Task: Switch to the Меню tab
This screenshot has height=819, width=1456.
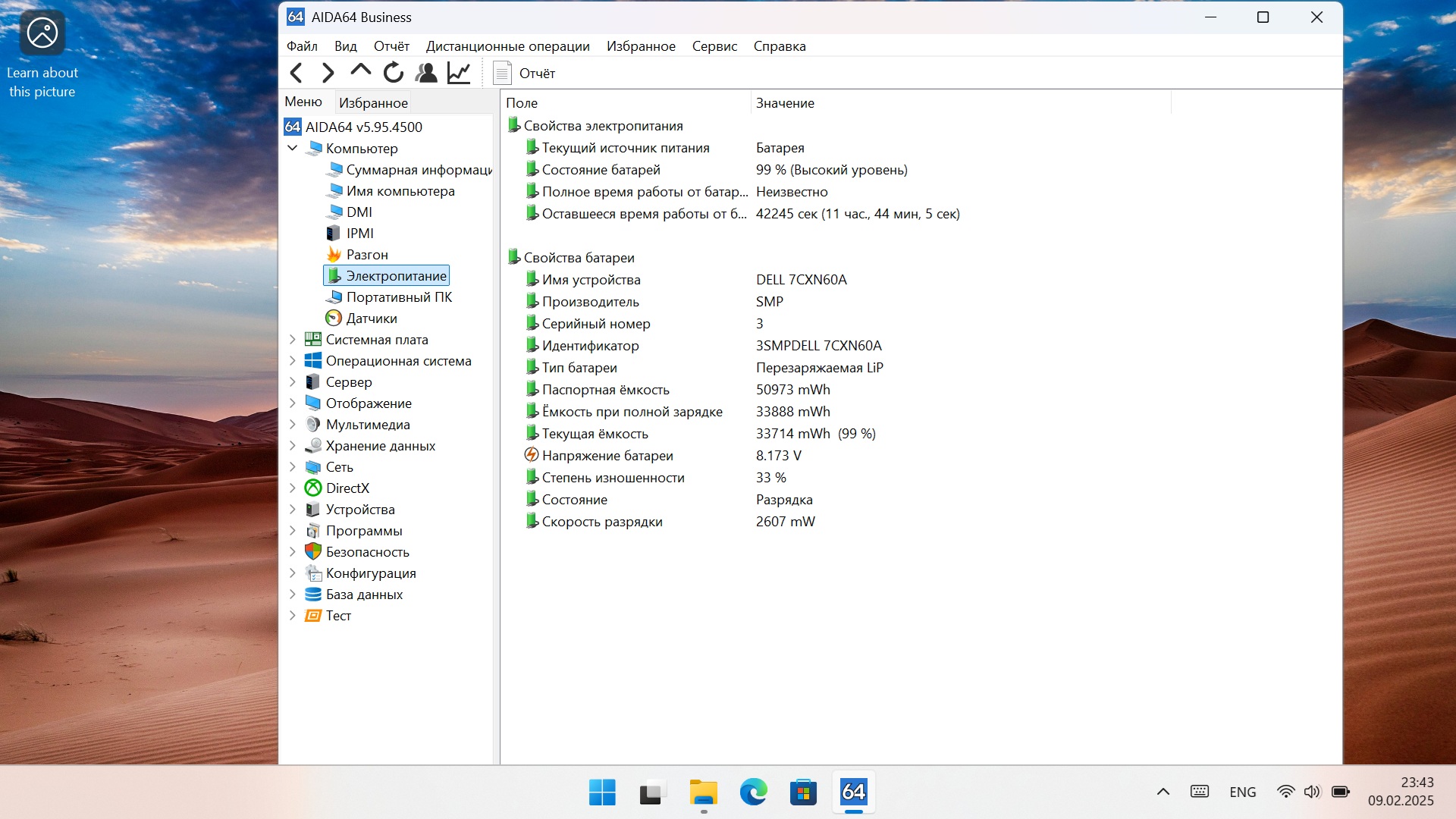Action: [x=303, y=102]
